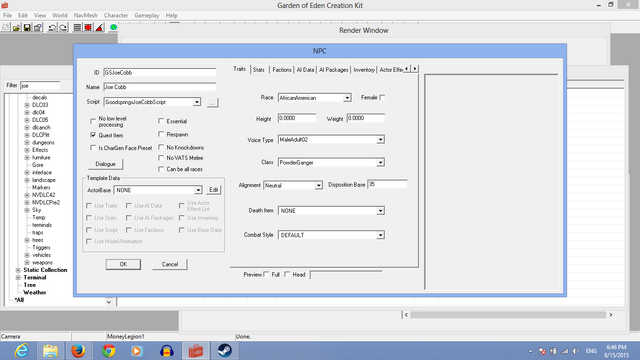This screenshot has width=640, height=360.
Task: Click the Dialogue button
Action: 105,164
